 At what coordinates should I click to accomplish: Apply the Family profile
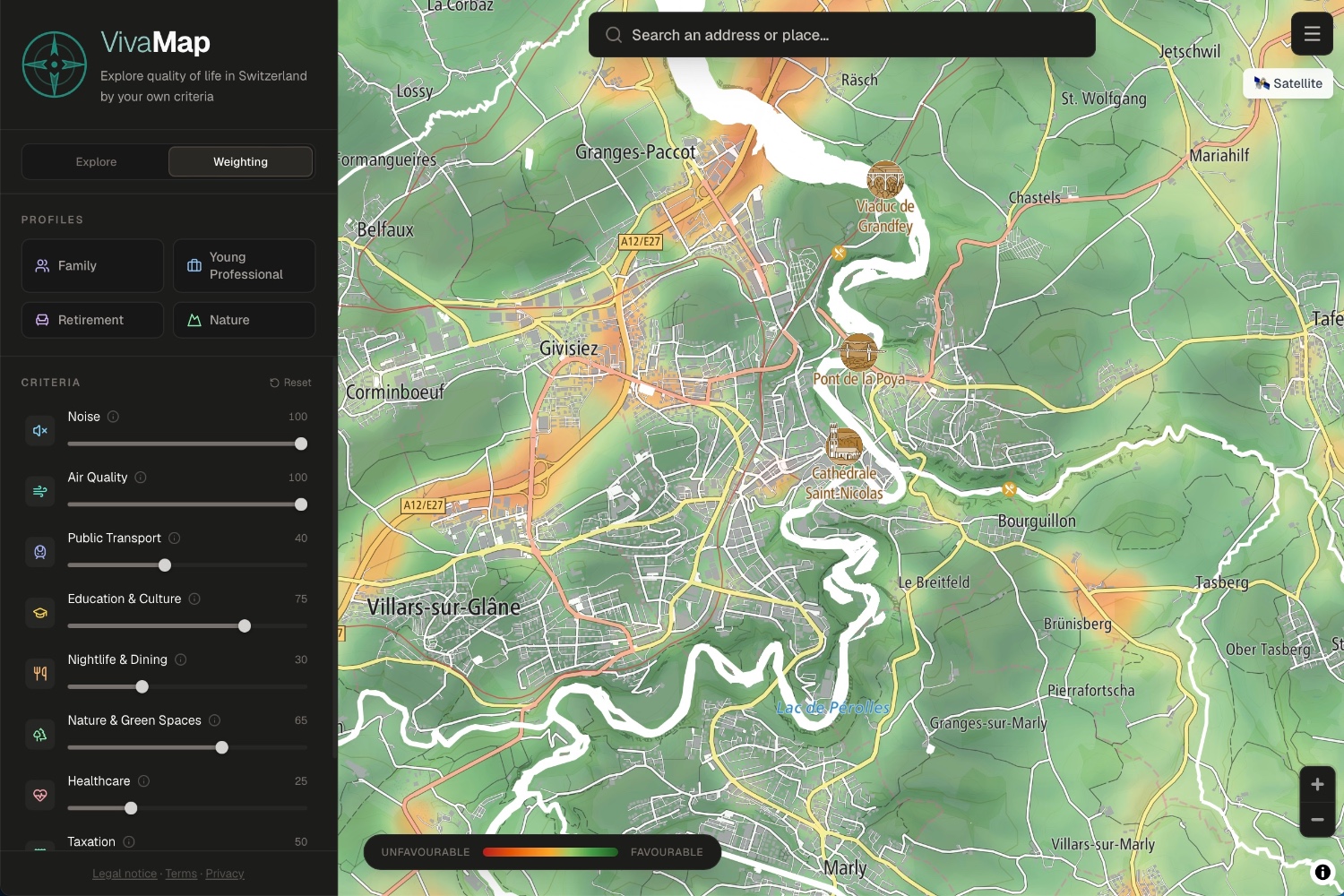(92, 265)
